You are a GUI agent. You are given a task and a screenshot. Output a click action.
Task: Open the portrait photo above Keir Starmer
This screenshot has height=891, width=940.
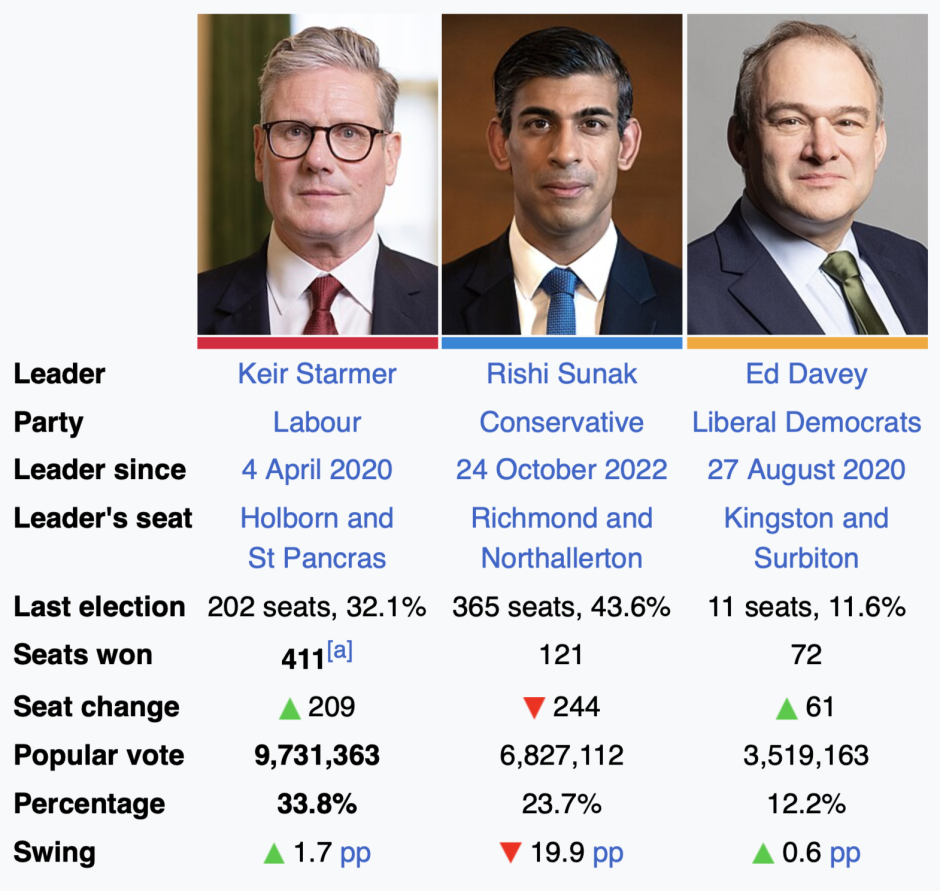317,174
